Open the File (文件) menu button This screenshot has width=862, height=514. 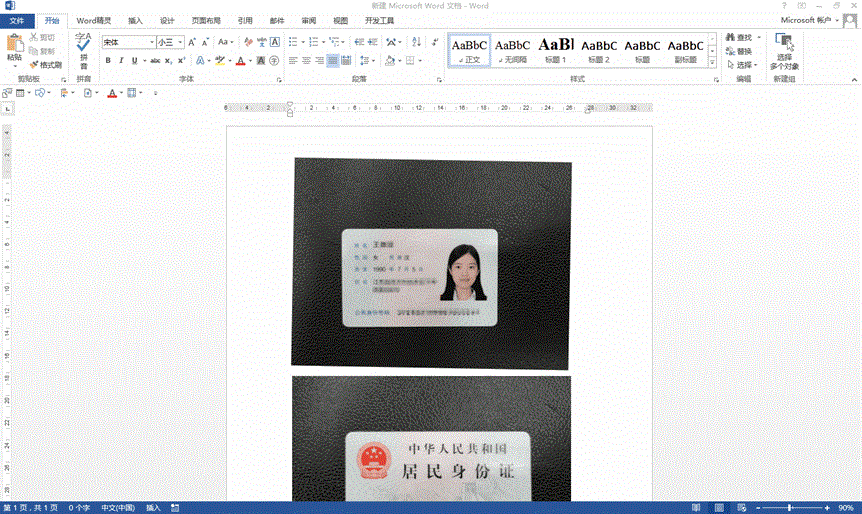17,20
